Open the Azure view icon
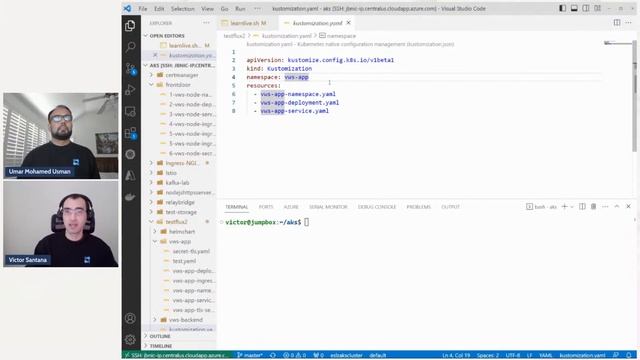 point(130,176)
